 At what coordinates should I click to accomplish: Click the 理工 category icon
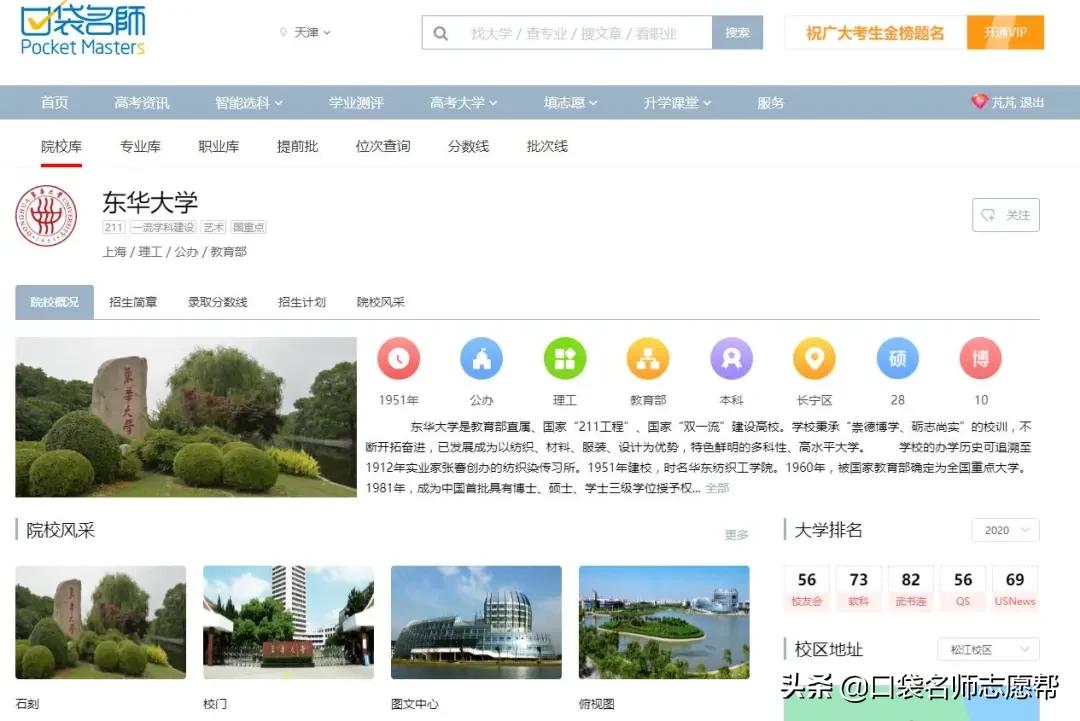click(564, 360)
